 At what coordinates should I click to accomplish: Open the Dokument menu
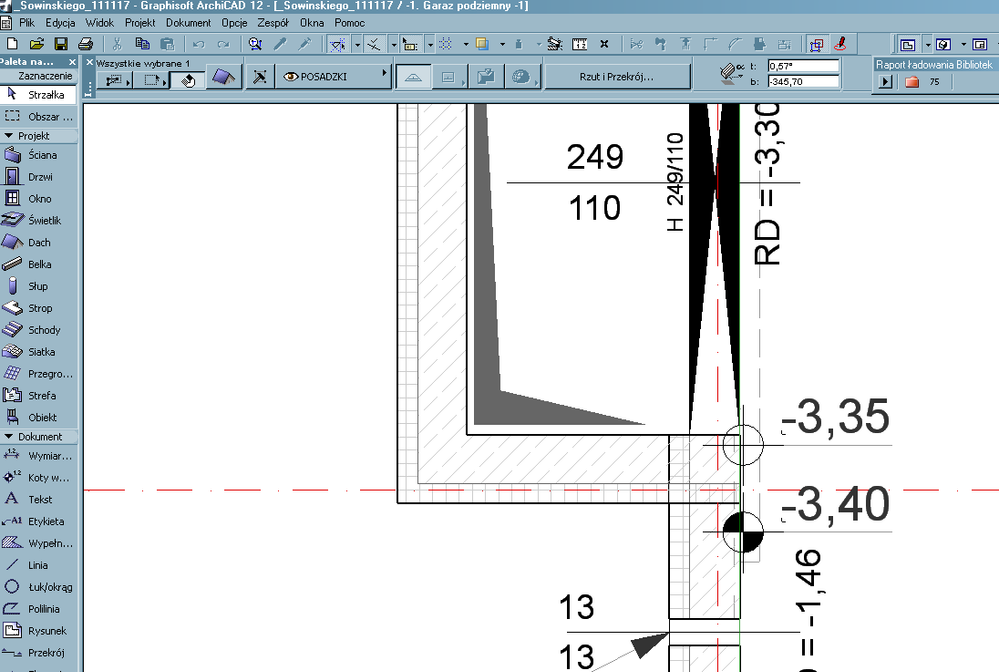(188, 22)
